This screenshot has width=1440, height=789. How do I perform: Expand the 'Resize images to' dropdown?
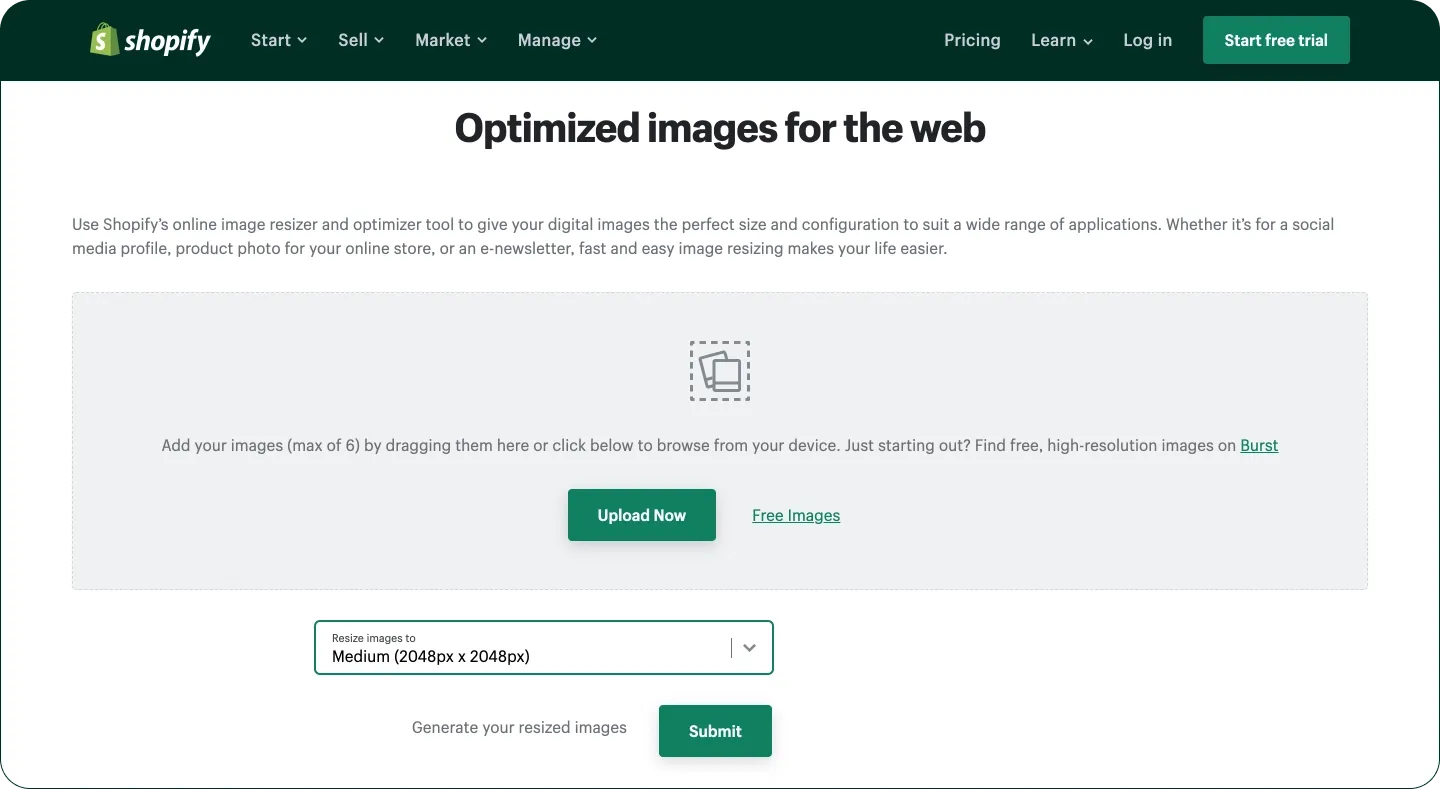[544, 648]
